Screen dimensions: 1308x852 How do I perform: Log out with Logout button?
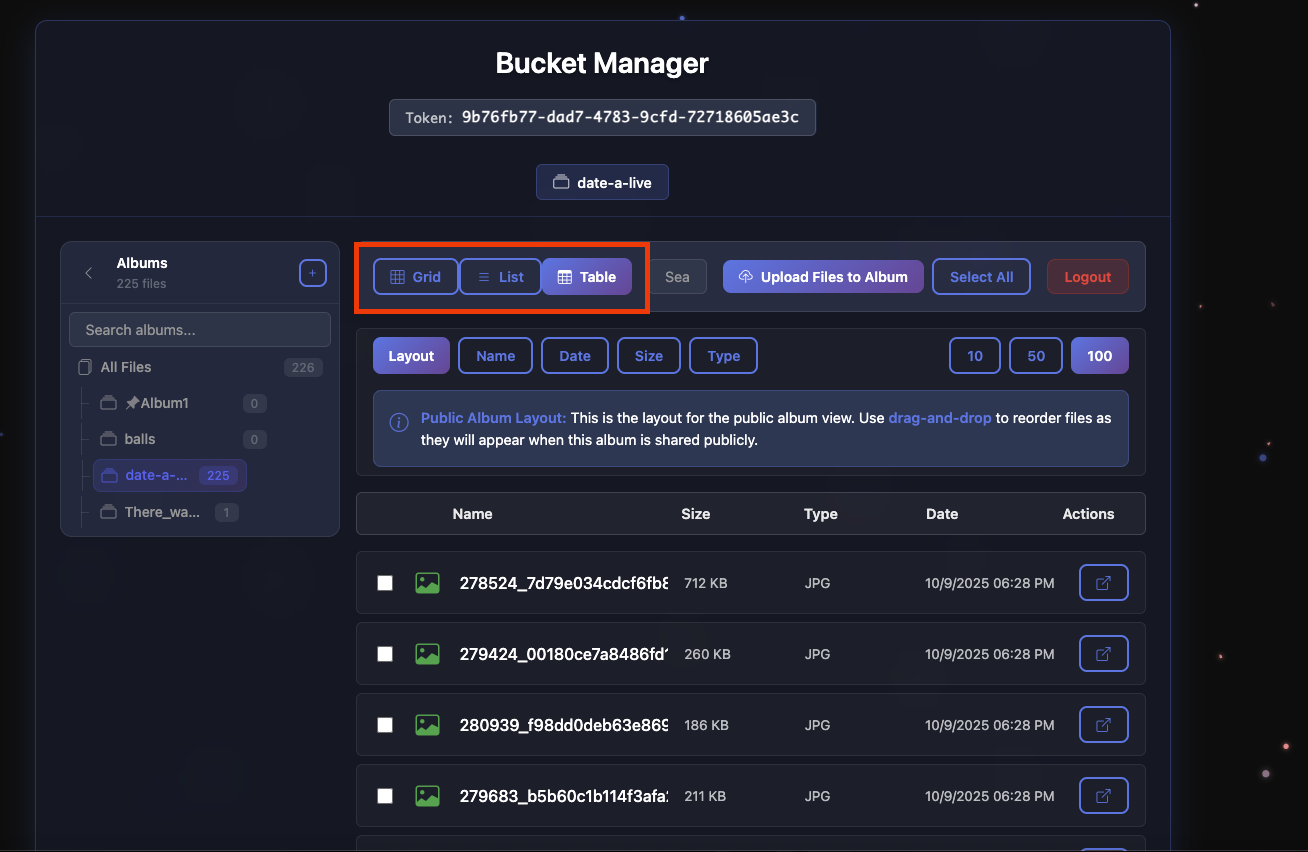click(x=1088, y=277)
